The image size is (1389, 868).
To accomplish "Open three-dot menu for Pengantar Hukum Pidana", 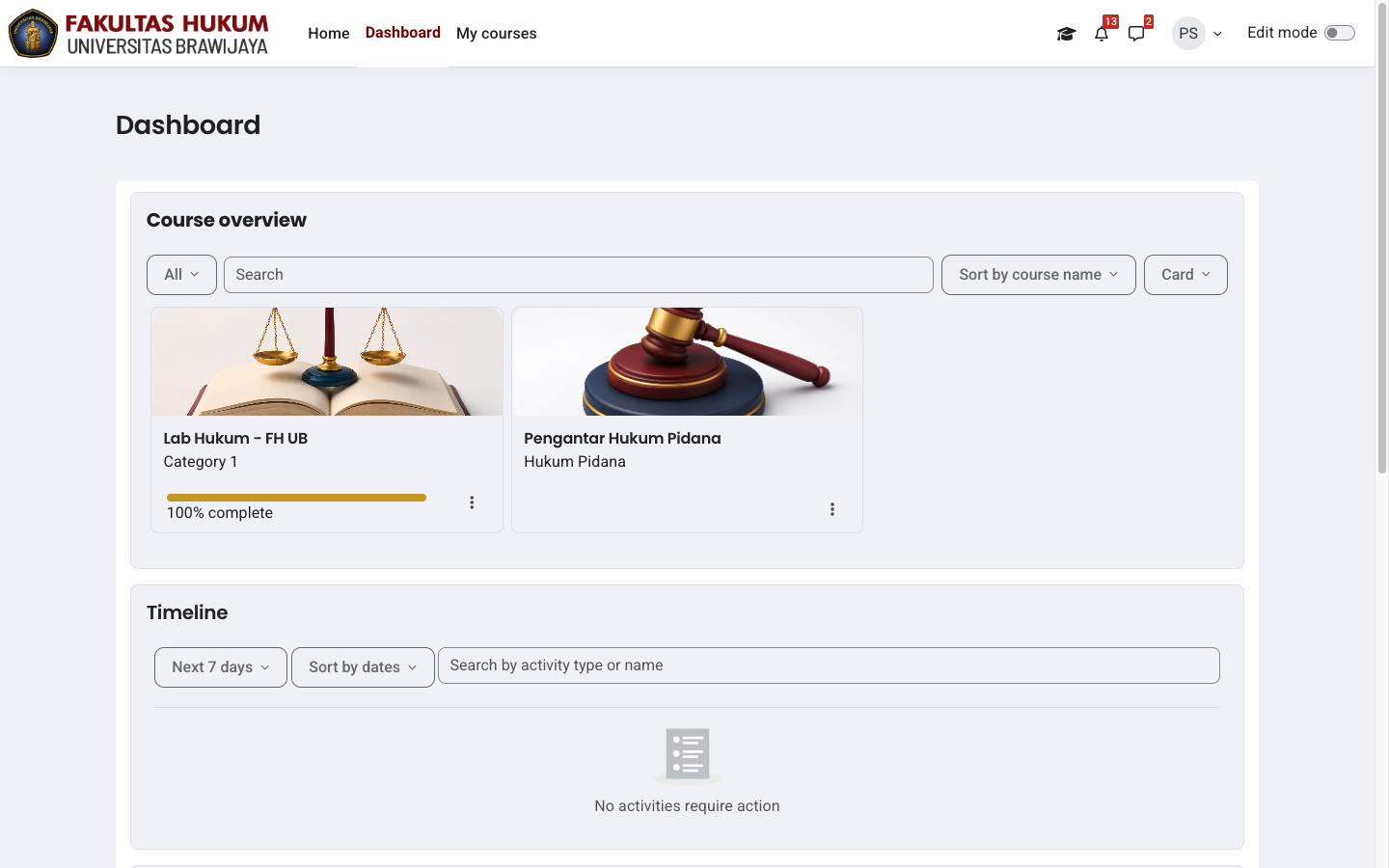I will pyautogui.click(x=832, y=509).
